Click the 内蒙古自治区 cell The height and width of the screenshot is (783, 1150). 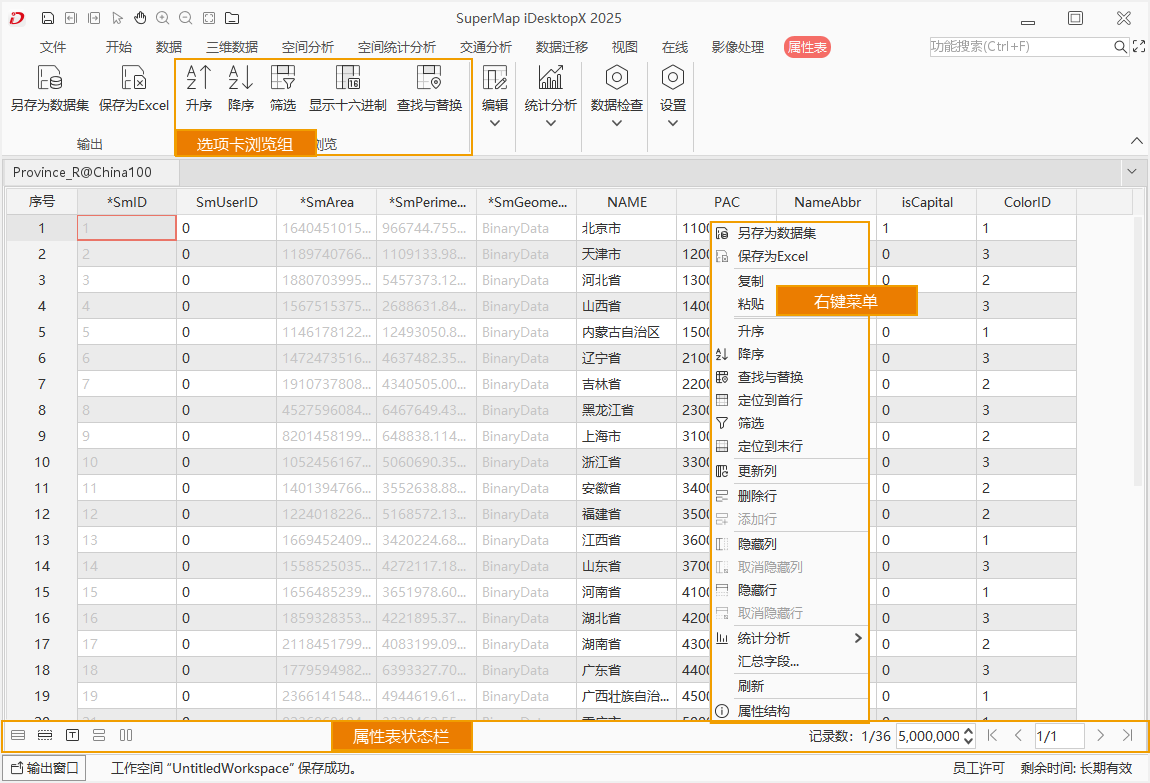[627, 332]
